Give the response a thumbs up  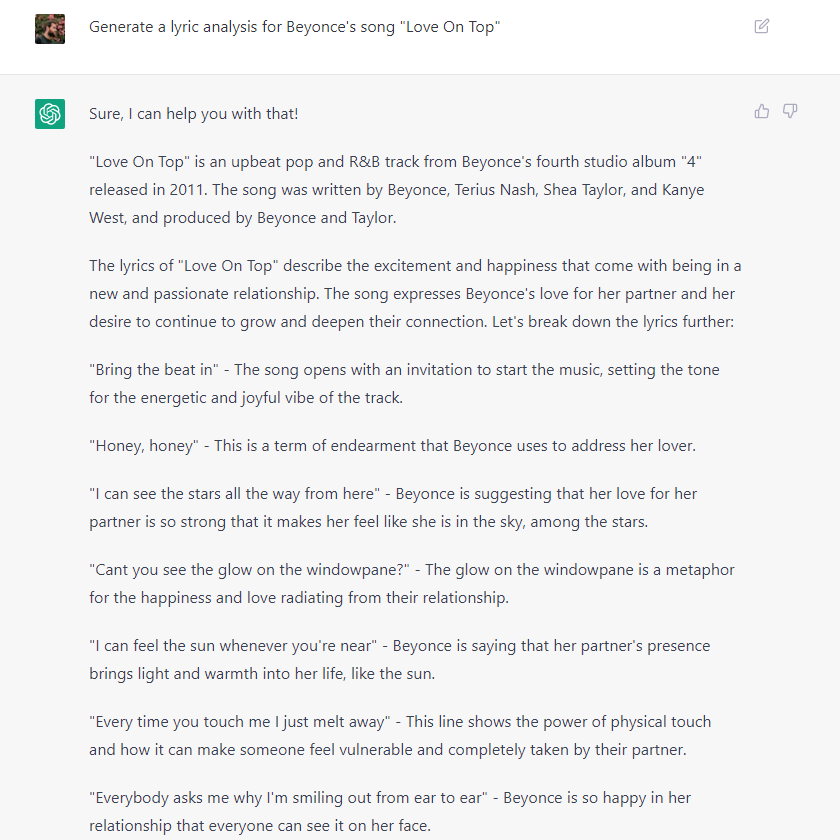pos(761,111)
